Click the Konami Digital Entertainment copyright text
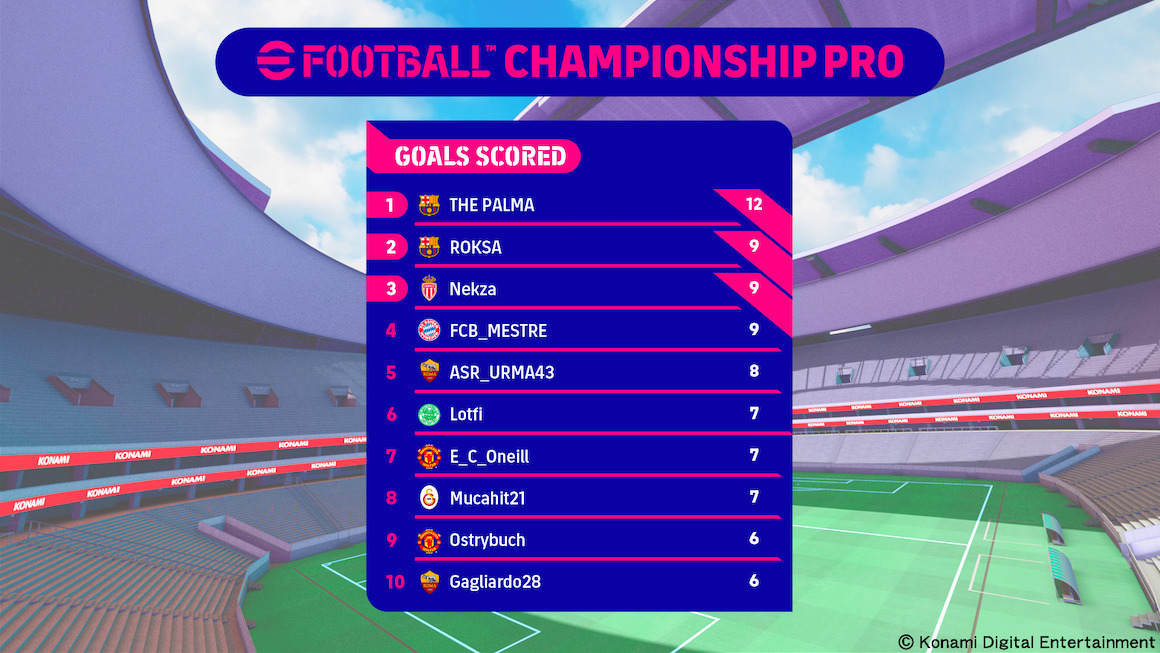This screenshot has width=1160, height=653. [x=1026, y=642]
